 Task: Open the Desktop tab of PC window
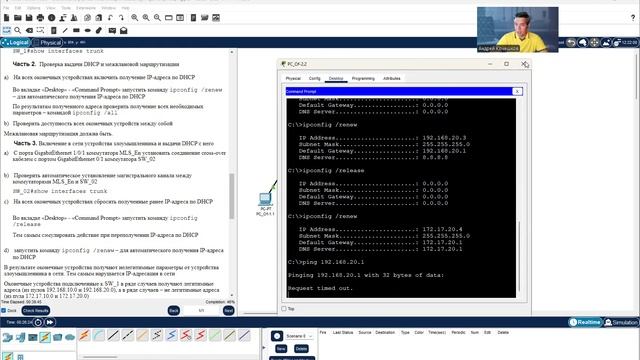pos(336,78)
